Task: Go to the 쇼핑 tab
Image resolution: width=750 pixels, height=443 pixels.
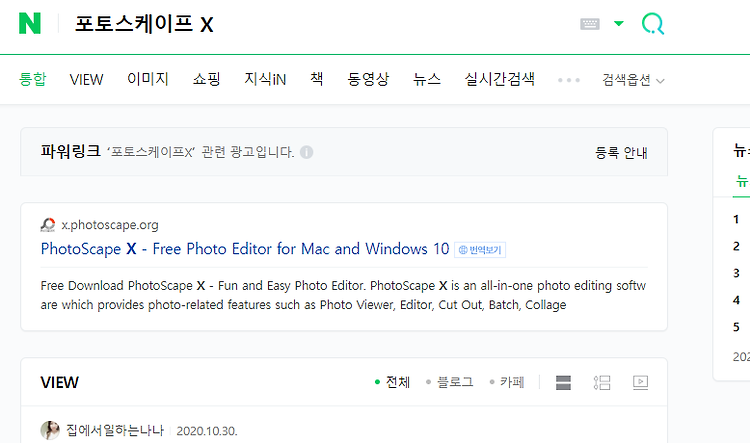Action: click(207, 79)
